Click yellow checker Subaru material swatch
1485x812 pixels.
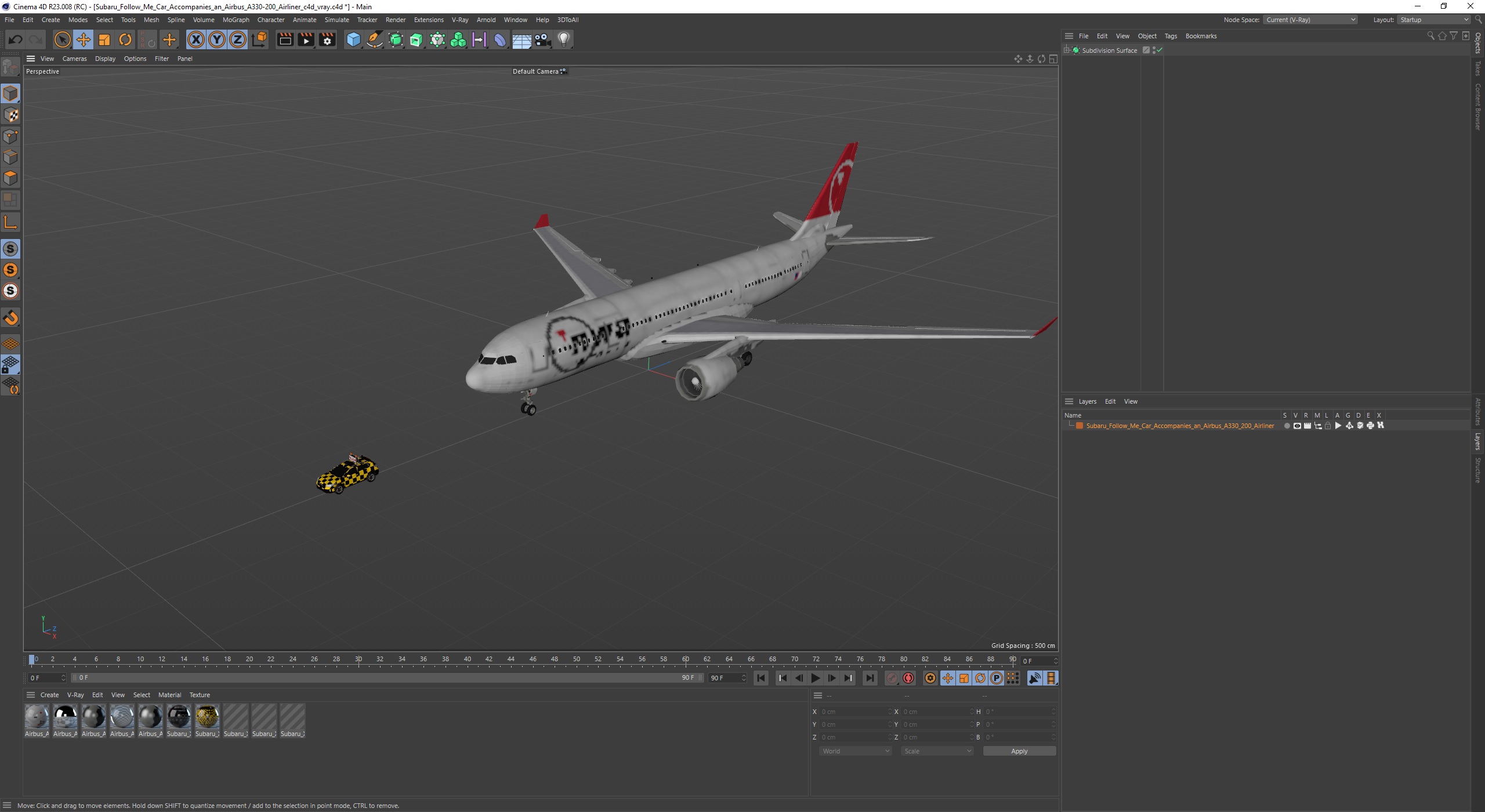(x=207, y=717)
